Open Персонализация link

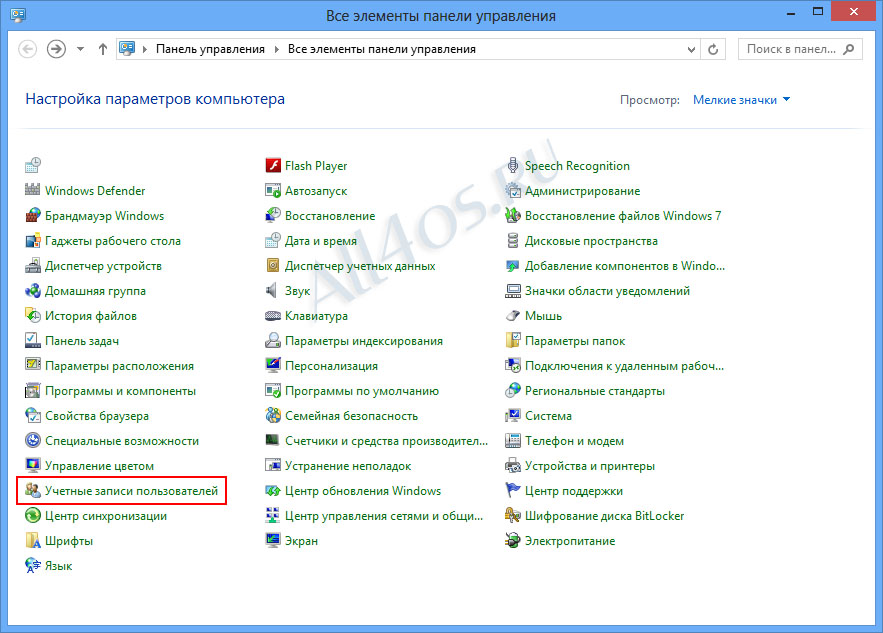click(x=331, y=365)
